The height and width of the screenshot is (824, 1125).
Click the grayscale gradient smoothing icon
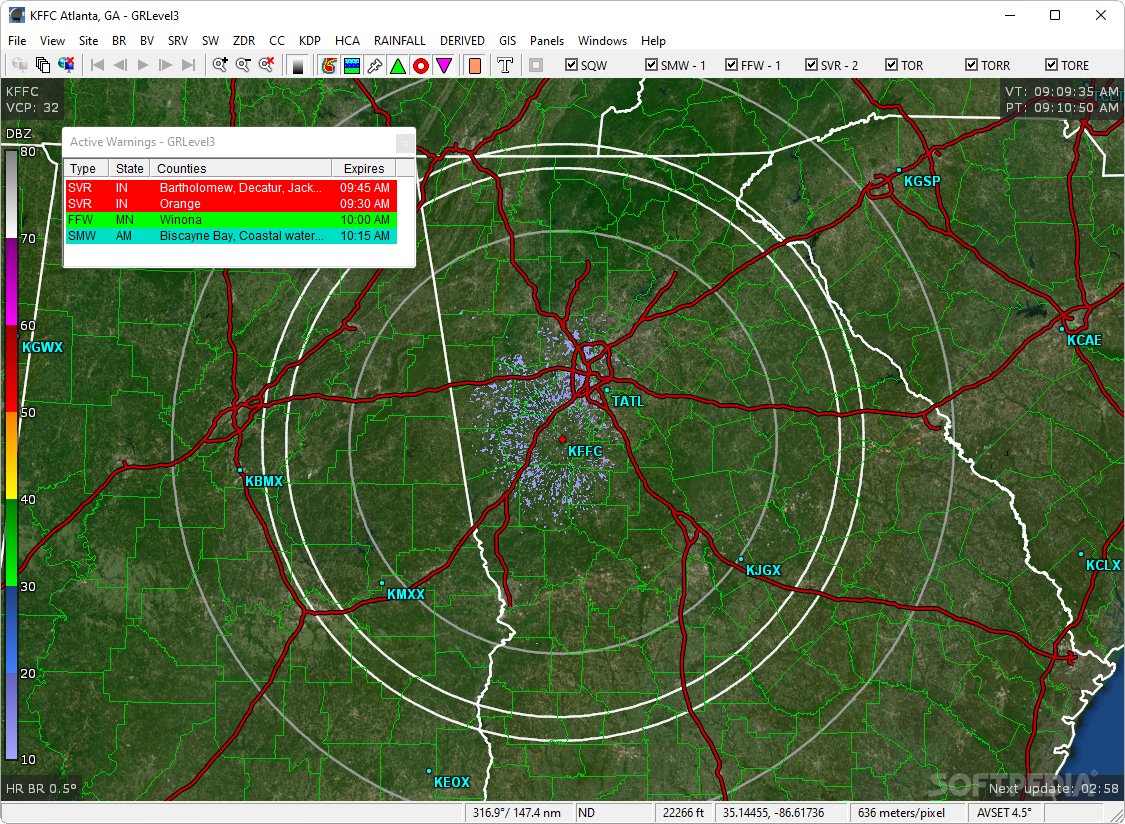(298, 65)
